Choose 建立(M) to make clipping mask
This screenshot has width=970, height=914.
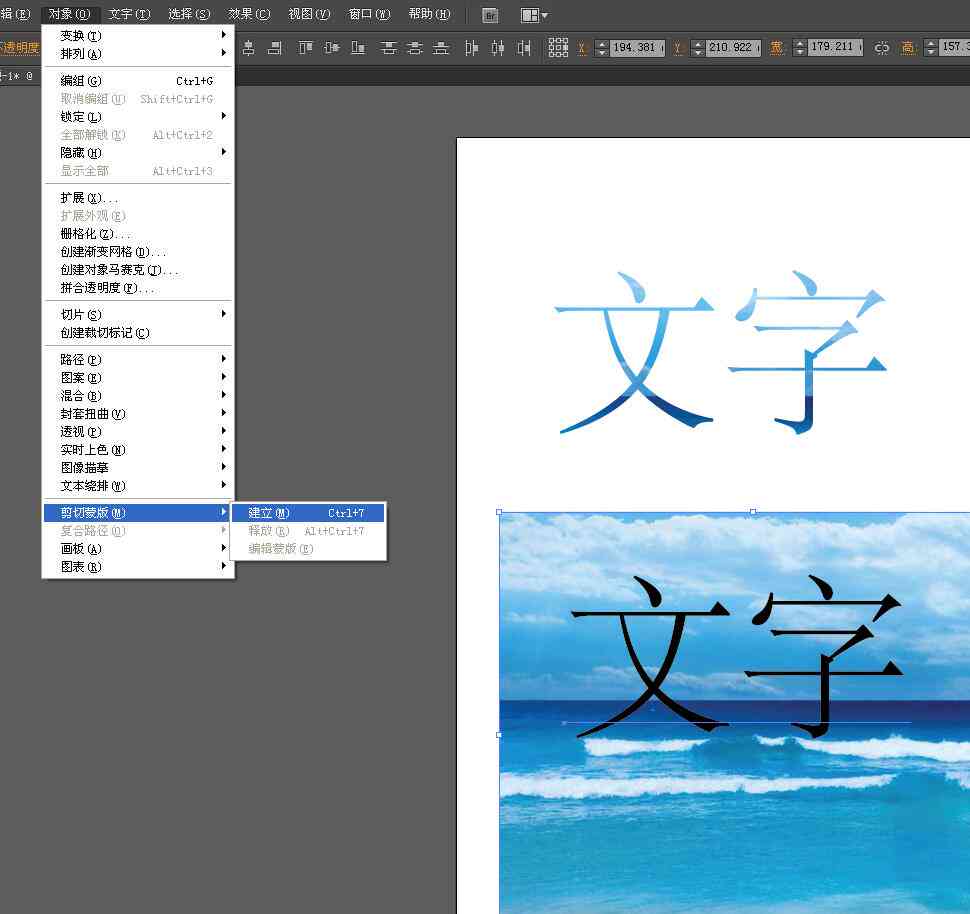click(307, 513)
